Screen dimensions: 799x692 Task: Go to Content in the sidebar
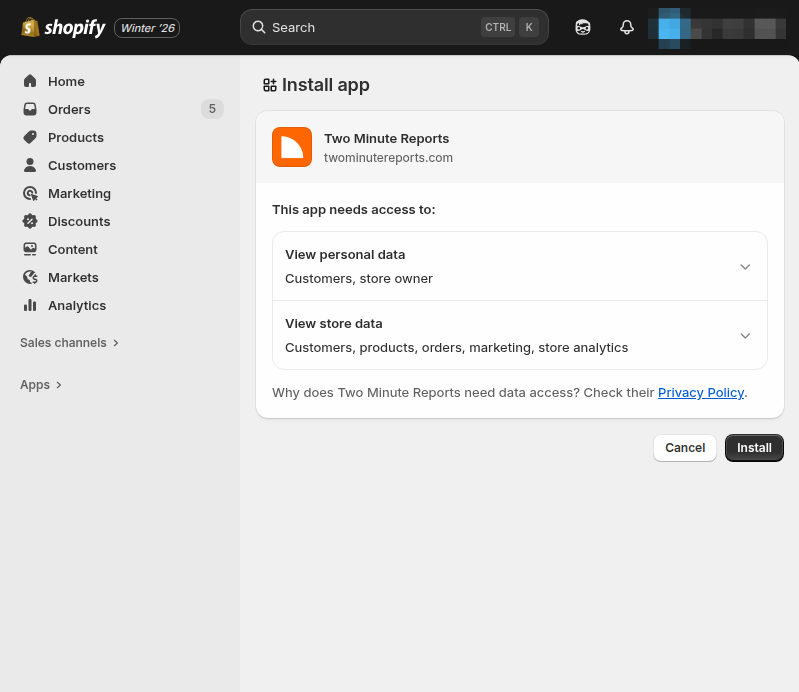pos(72,249)
